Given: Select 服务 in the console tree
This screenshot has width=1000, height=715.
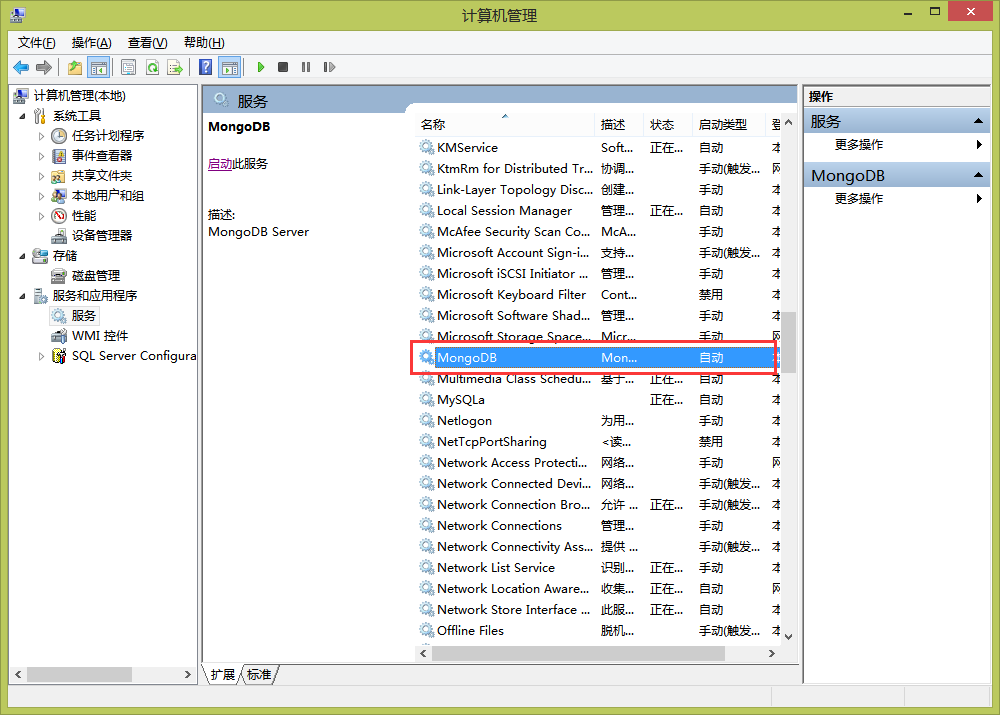Looking at the screenshot, I should (x=84, y=316).
